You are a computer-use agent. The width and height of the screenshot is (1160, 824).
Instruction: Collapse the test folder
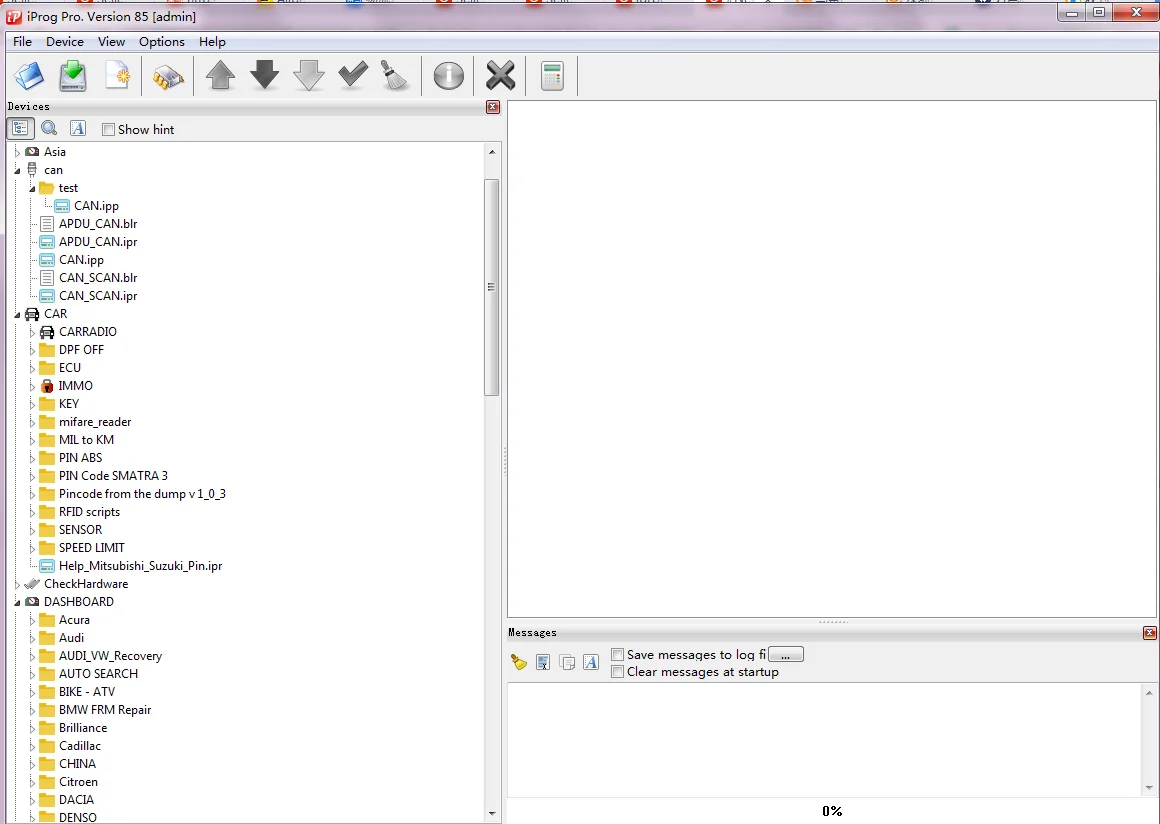coord(33,189)
